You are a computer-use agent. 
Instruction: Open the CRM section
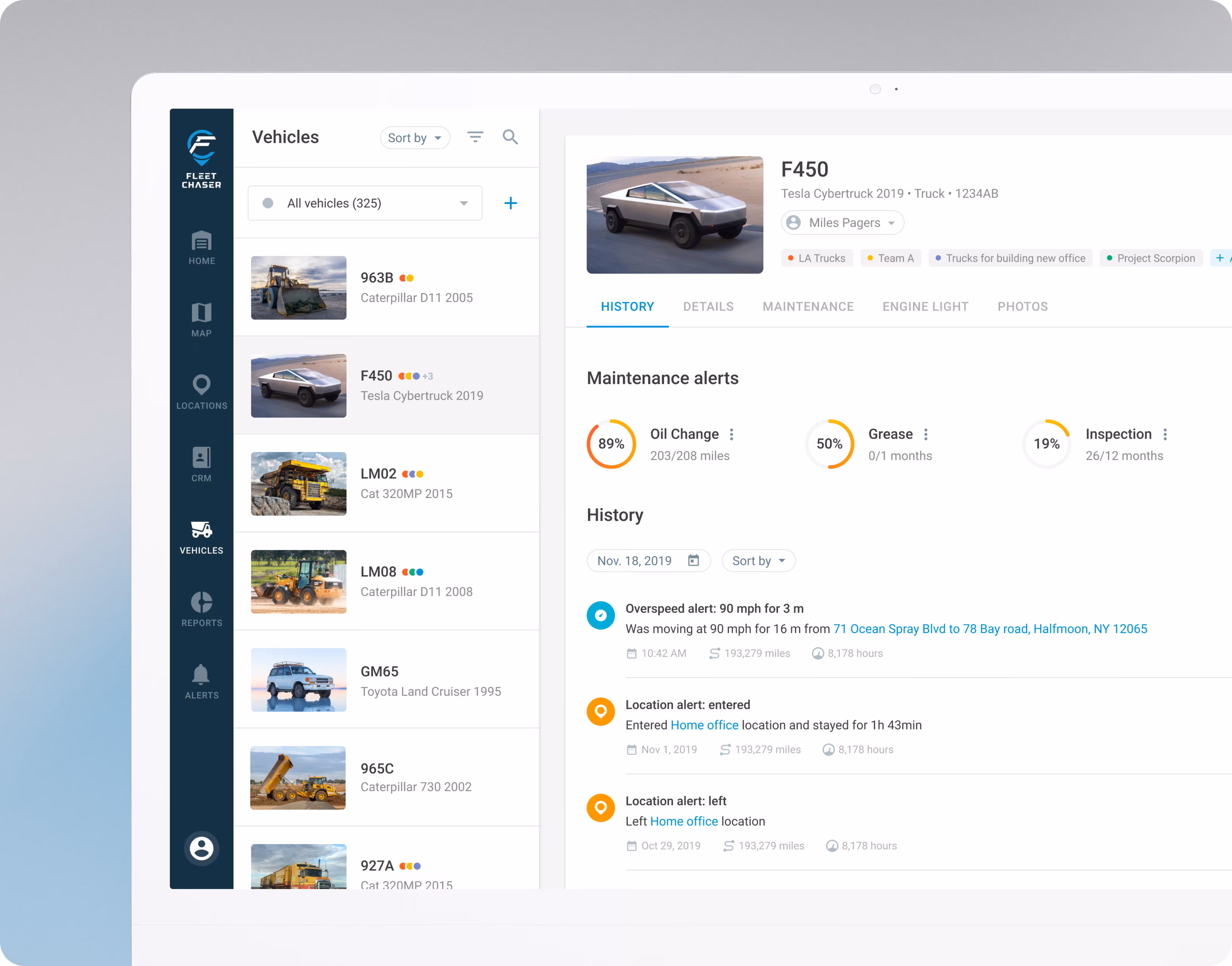(202, 464)
